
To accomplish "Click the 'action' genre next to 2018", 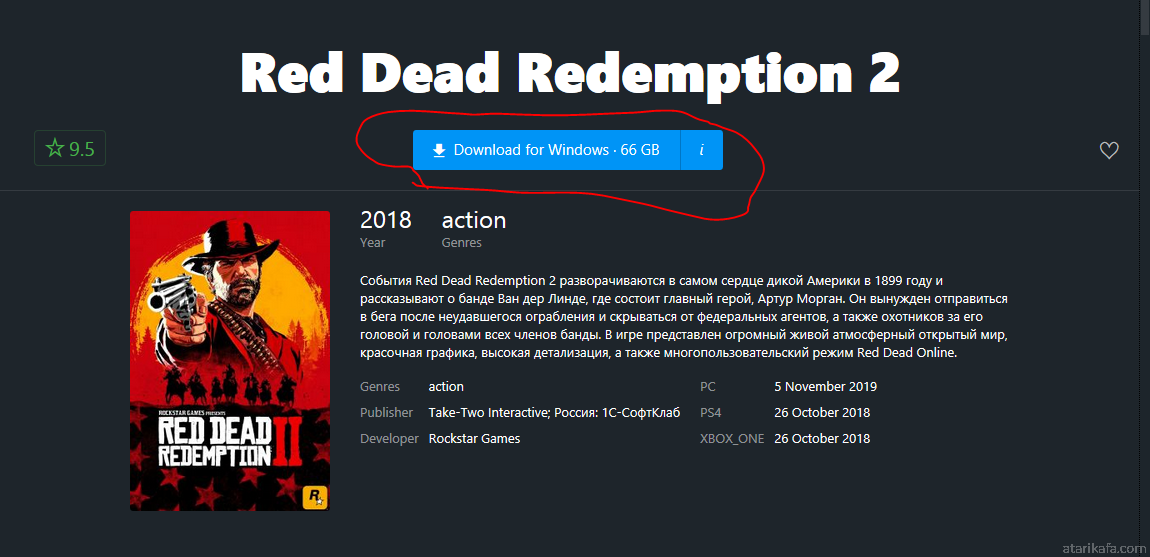I will [x=474, y=220].
